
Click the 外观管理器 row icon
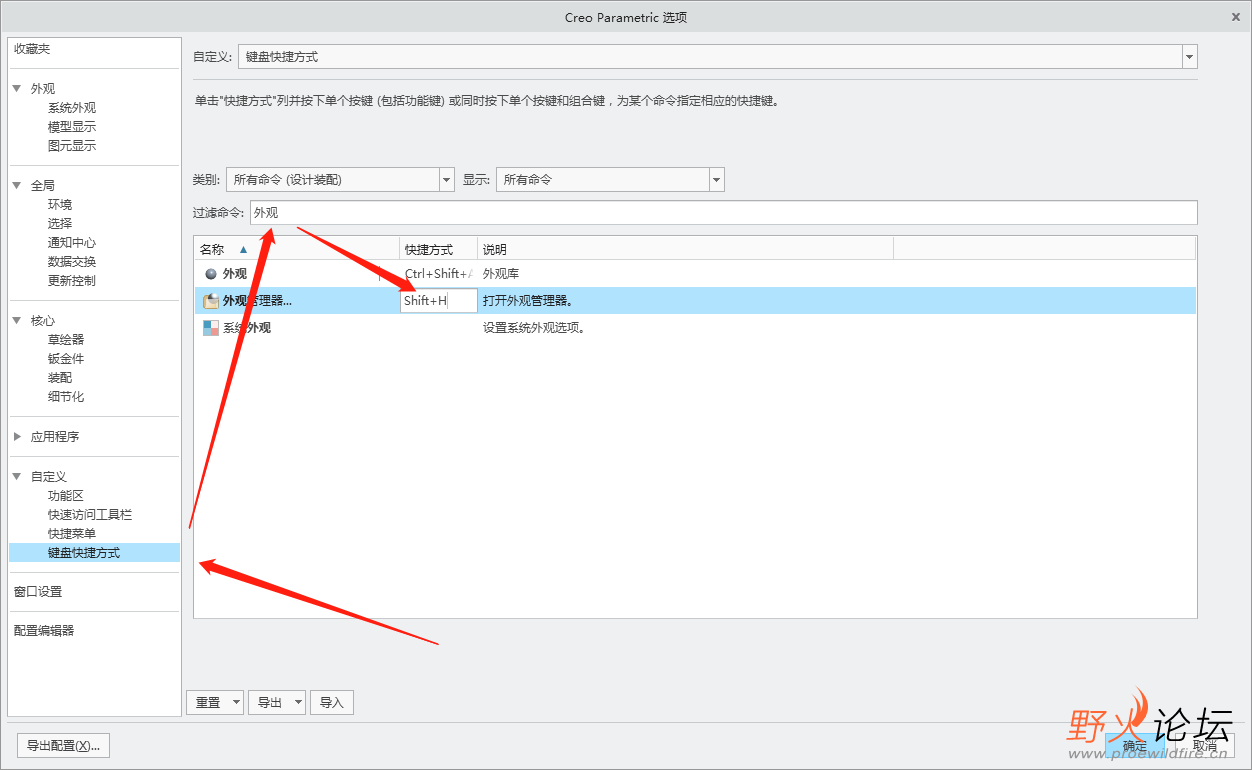(x=211, y=300)
